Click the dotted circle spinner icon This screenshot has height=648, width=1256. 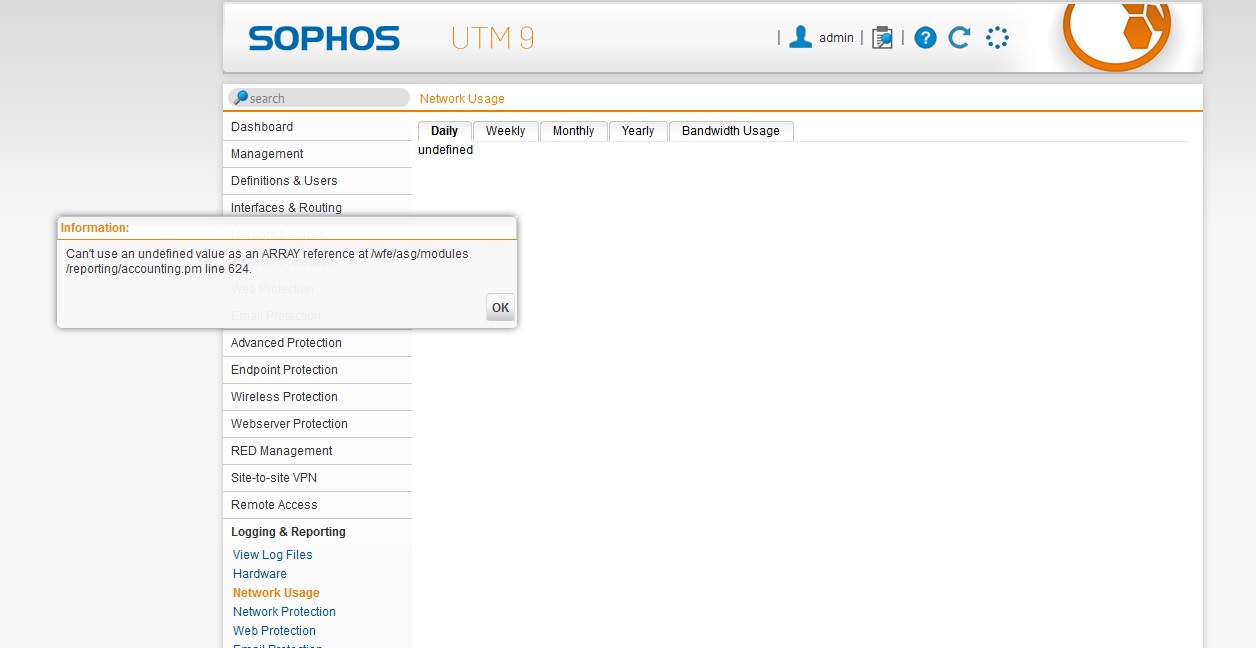(x=997, y=38)
